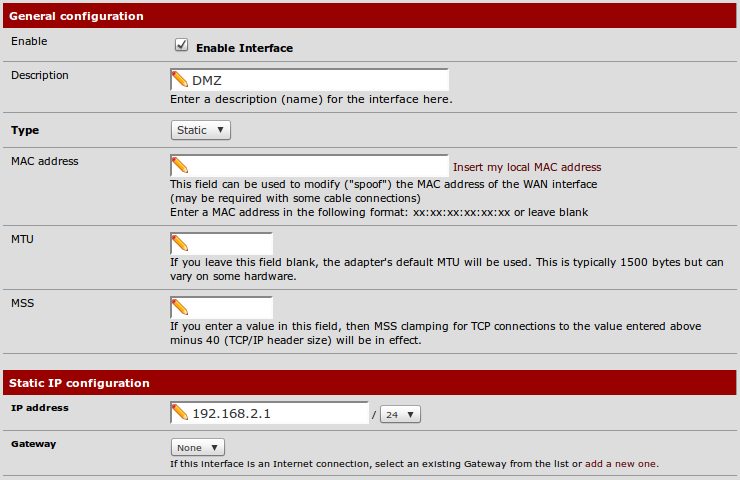The width and height of the screenshot is (740, 480).
Task: Open the Type dropdown showing Static
Action: point(200,130)
